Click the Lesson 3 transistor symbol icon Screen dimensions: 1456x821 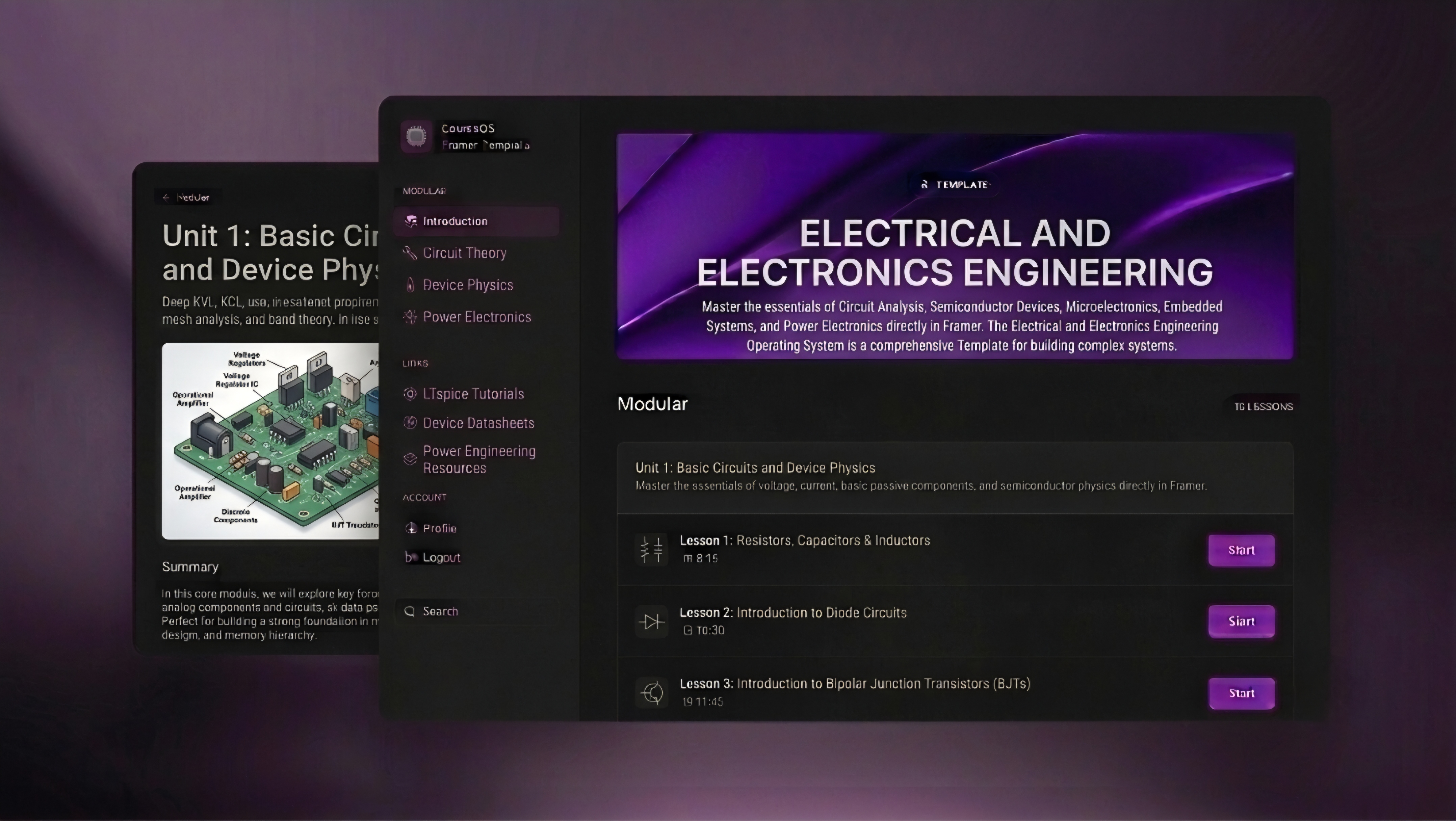pos(651,693)
